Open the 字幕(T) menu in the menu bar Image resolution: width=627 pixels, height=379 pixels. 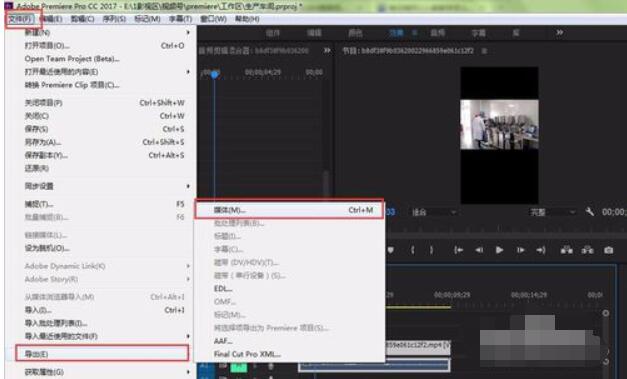pos(180,19)
